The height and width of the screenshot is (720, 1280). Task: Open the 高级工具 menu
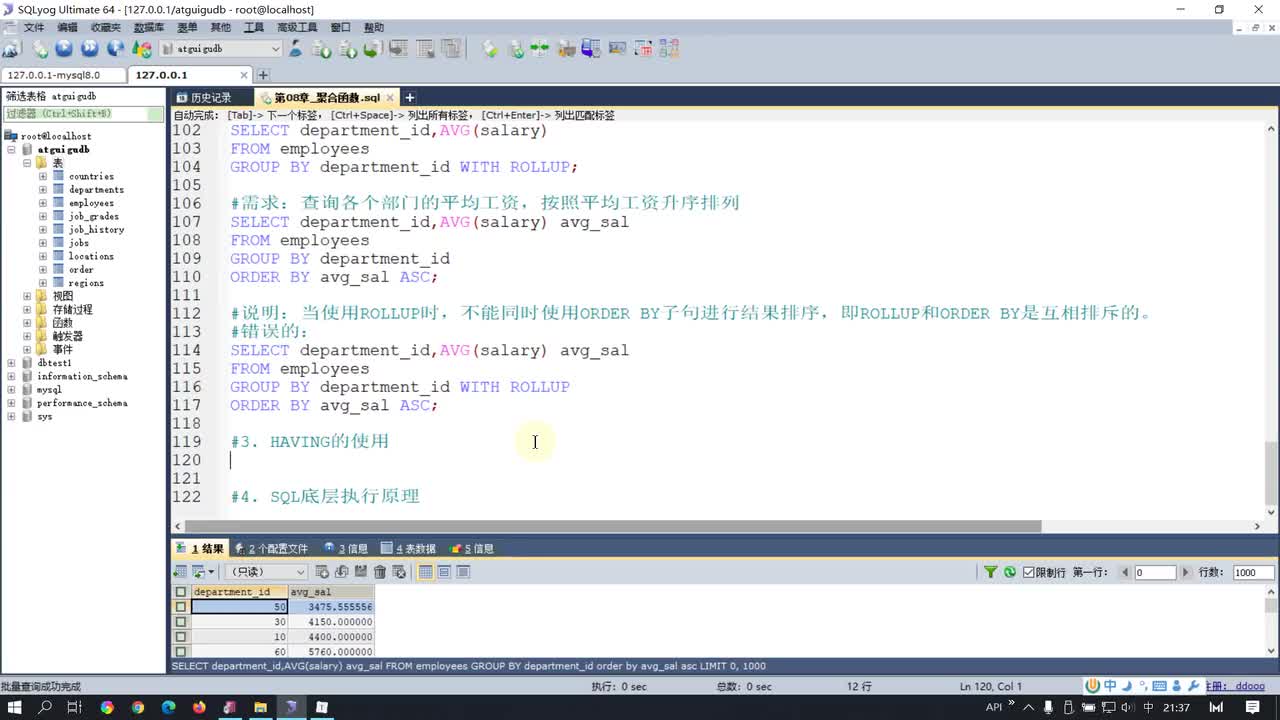point(297,27)
